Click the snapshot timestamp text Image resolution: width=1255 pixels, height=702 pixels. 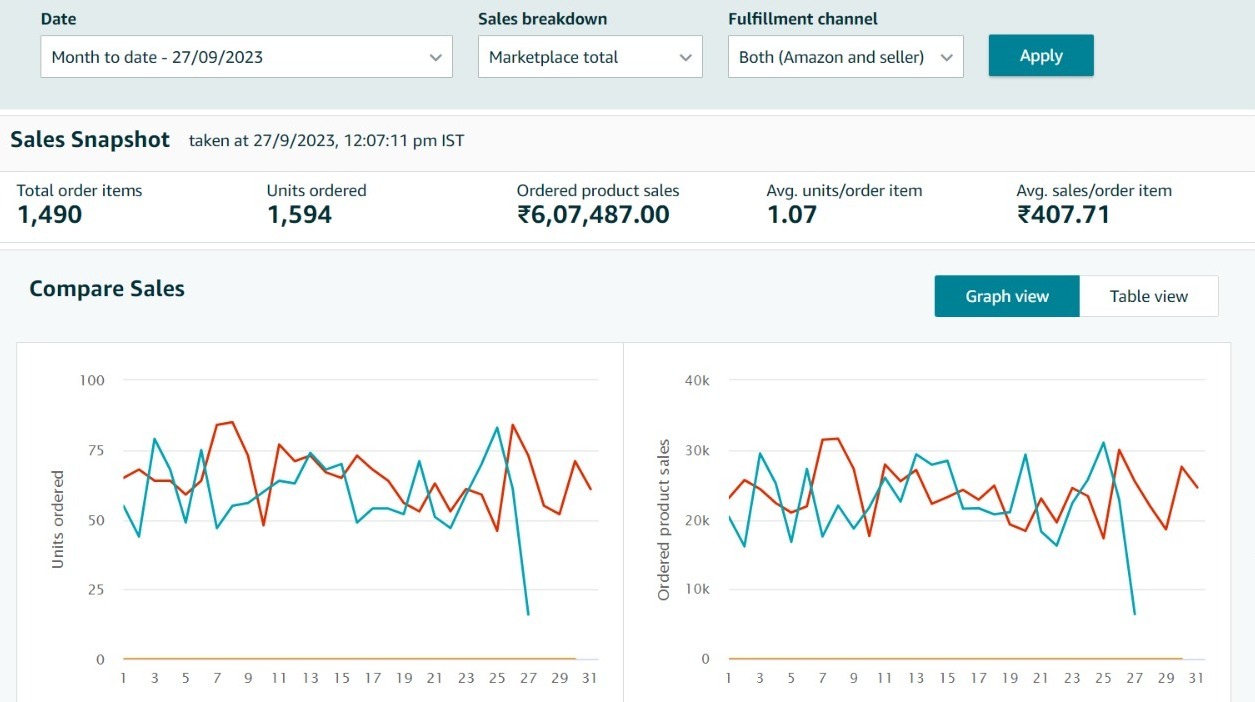click(x=326, y=141)
